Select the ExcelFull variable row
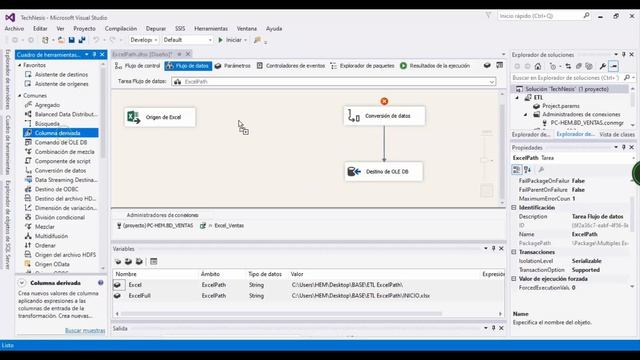 pos(309,296)
